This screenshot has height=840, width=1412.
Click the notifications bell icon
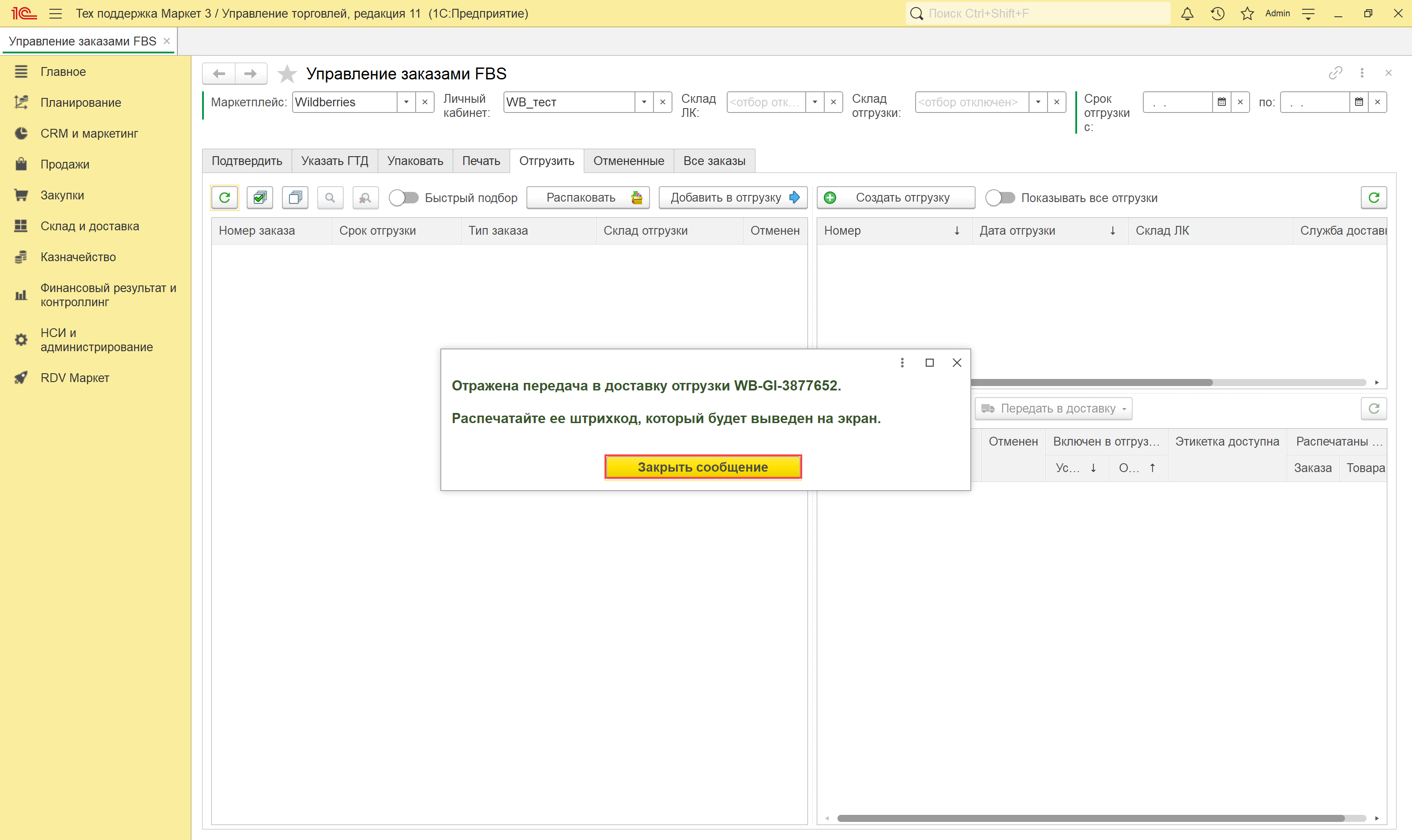pos(1187,14)
